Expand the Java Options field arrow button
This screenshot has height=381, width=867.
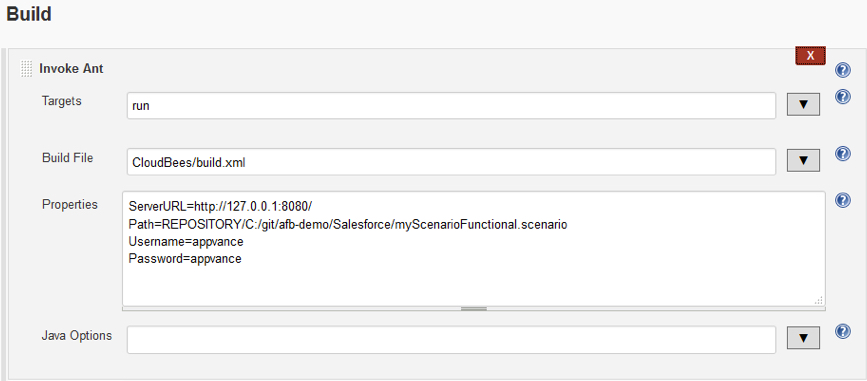tap(803, 338)
